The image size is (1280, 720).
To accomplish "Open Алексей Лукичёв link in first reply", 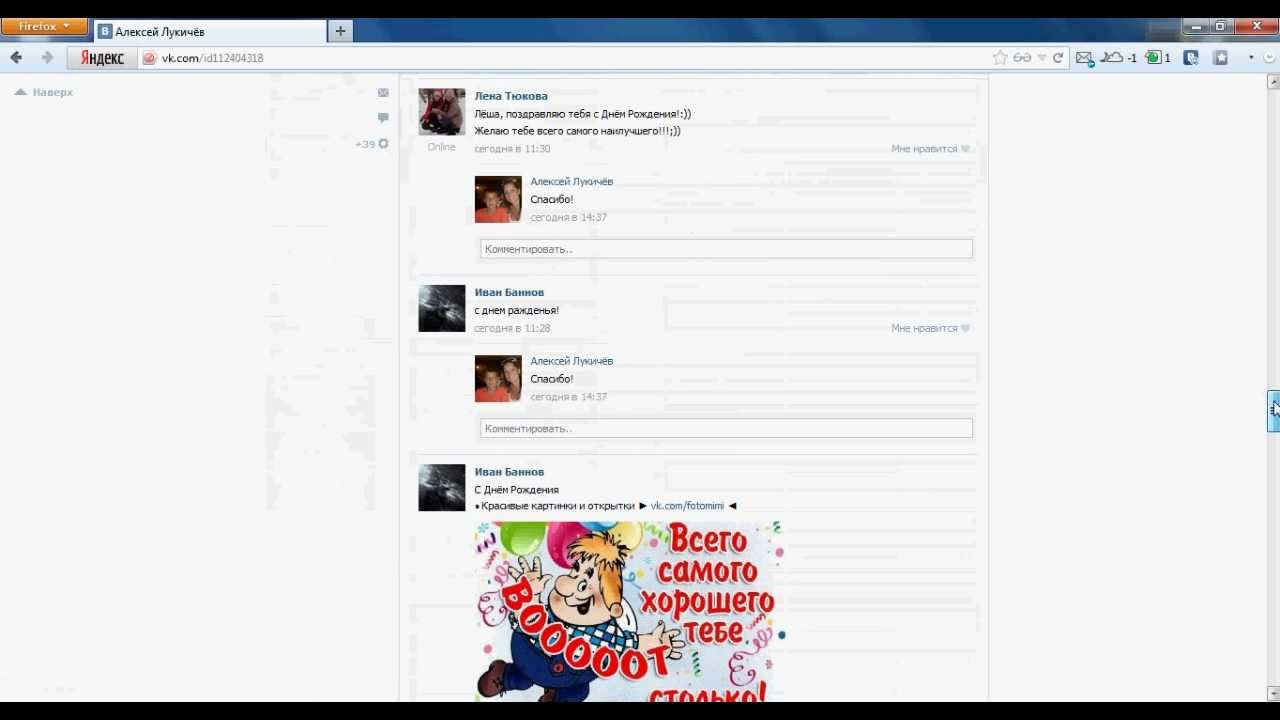I will (571, 182).
